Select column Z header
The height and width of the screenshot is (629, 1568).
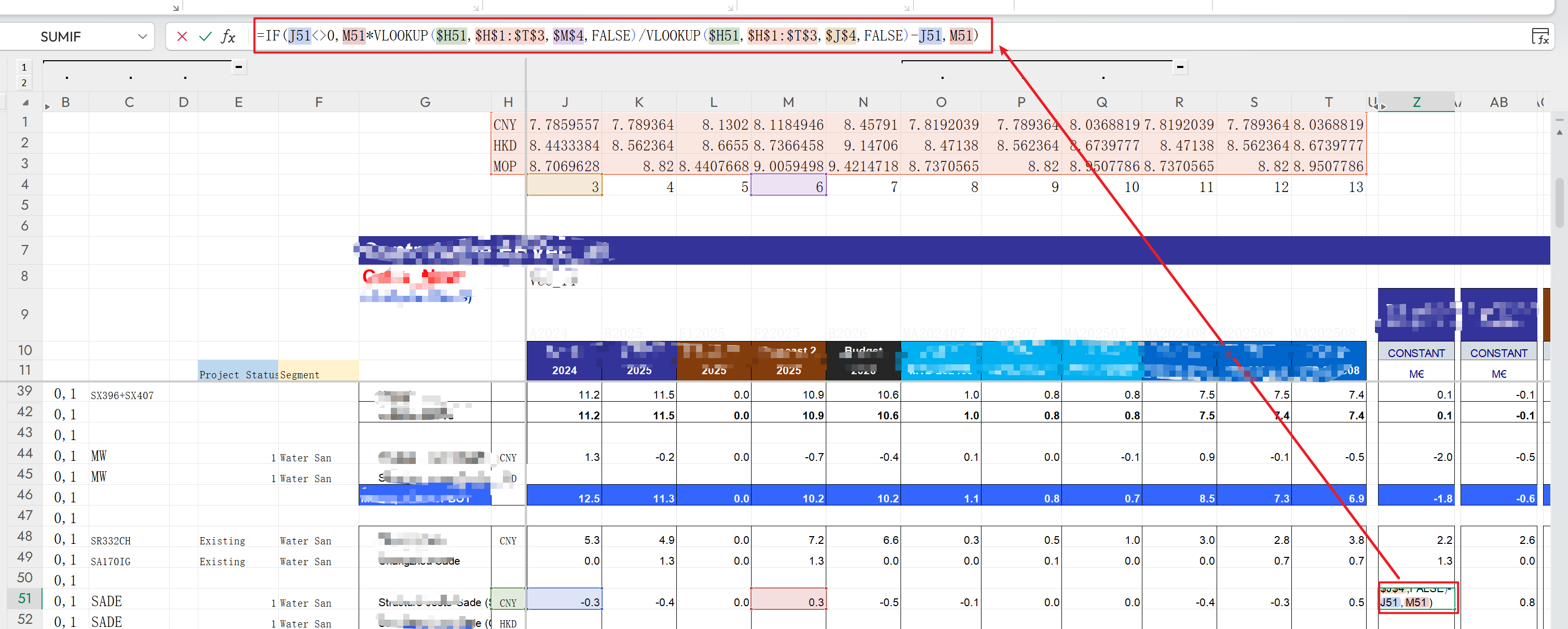[1416, 102]
